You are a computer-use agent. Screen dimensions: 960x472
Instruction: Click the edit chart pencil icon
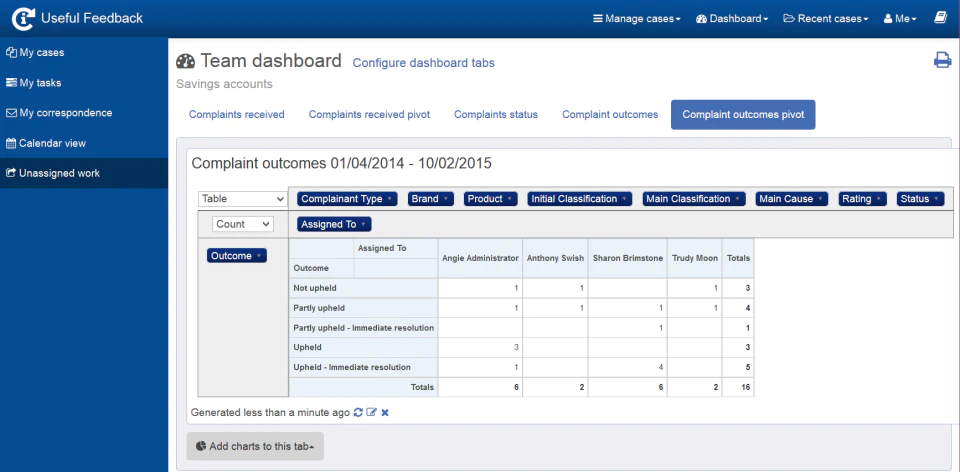click(371, 413)
